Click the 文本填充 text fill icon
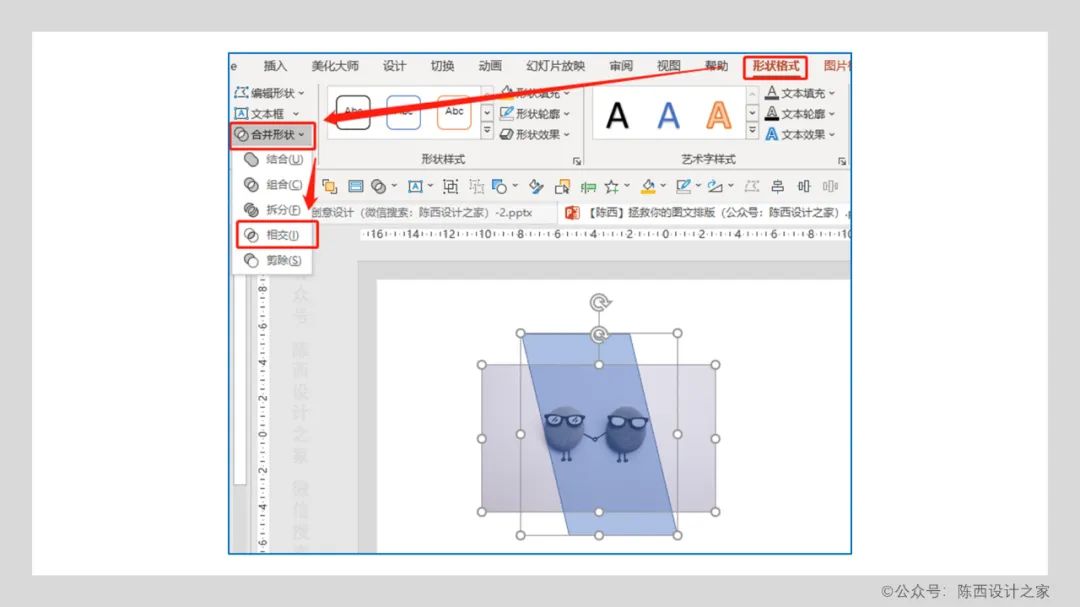 coord(772,93)
